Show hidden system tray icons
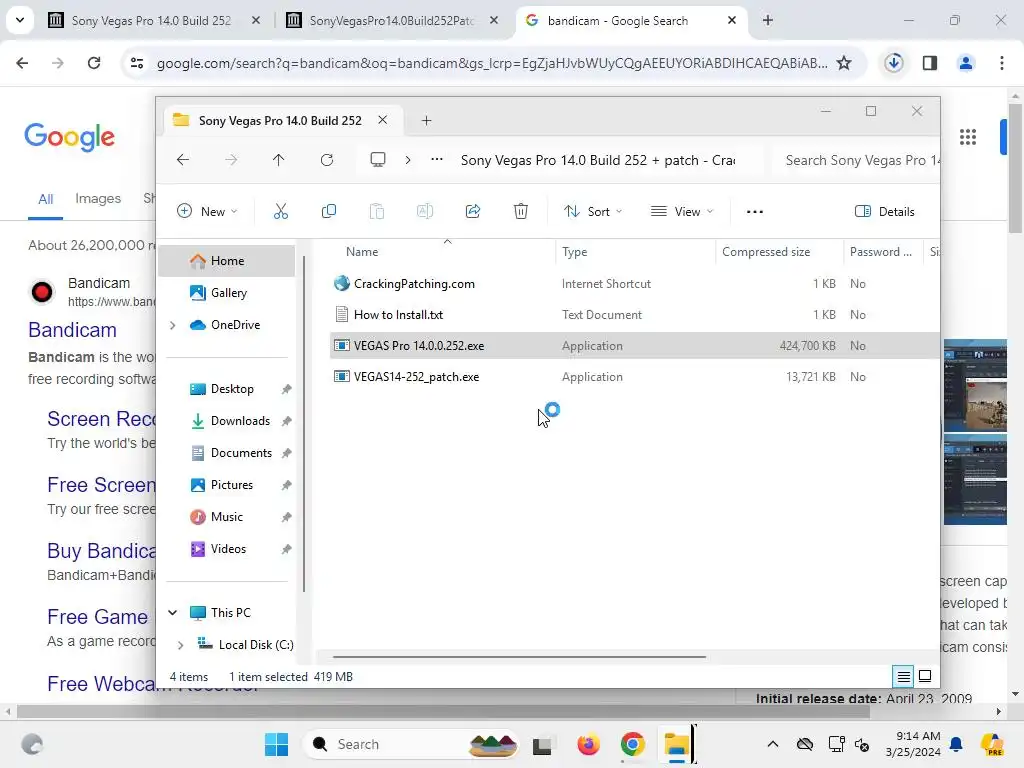 773,744
